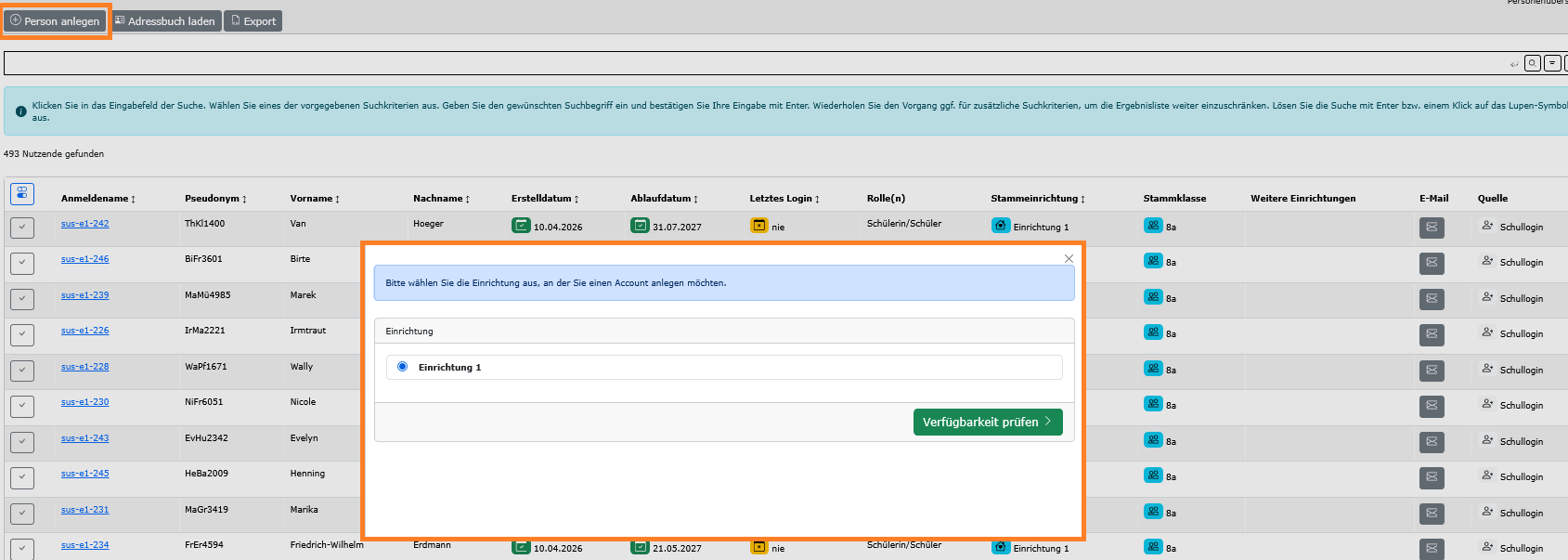Sort table by Stammeinrichtung column header
The height and width of the screenshot is (560, 1568).
1038,199
